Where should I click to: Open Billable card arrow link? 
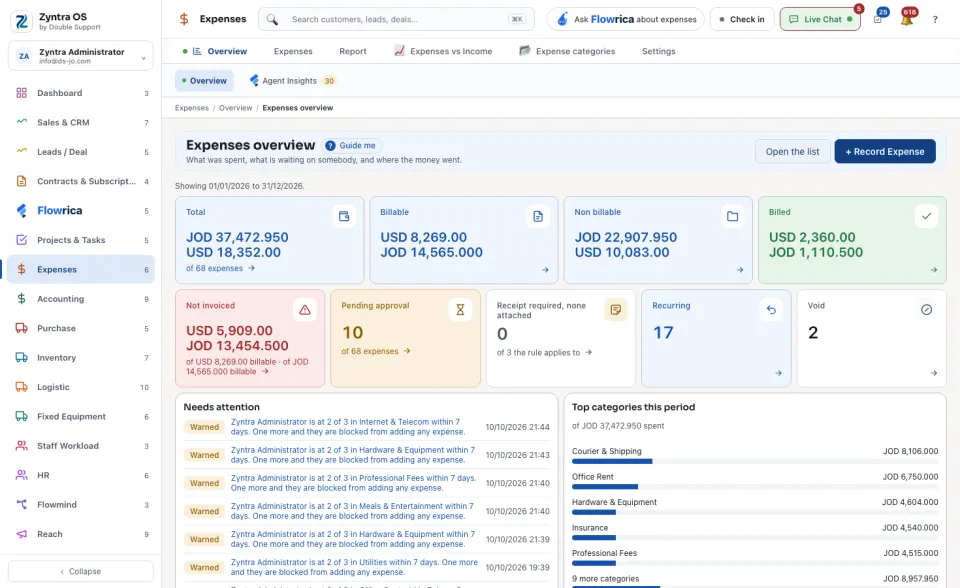point(545,270)
